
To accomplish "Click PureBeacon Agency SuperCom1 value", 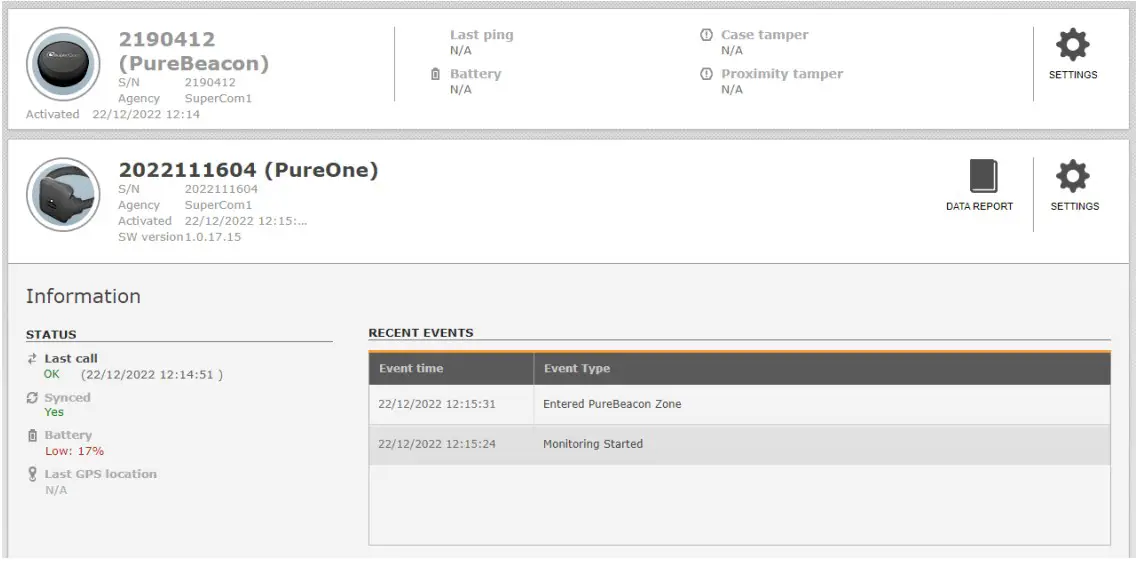I will click(218, 98).
